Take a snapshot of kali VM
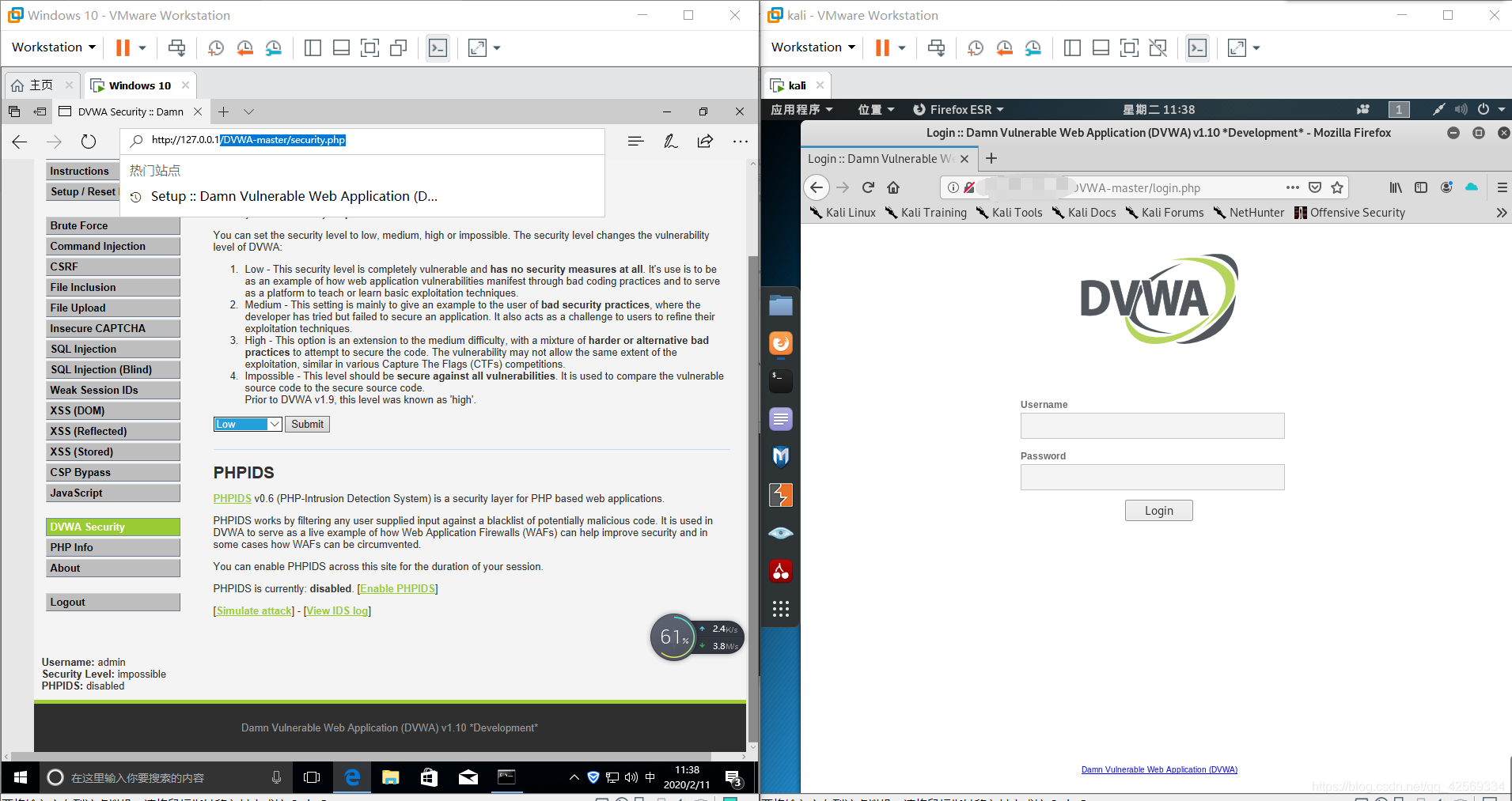 [975, 47]
